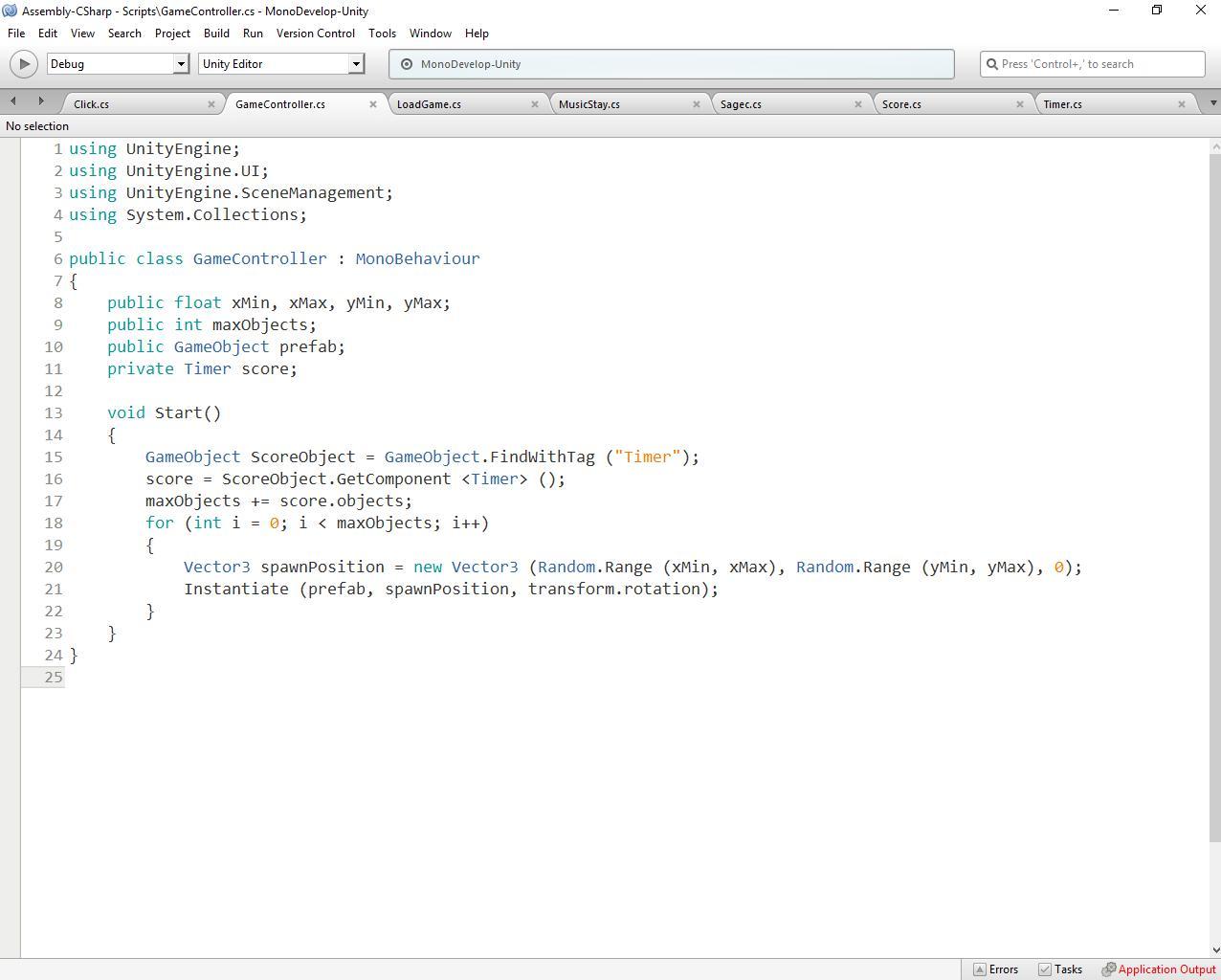Screen dimensions: 1221x980
Task: Open the Debug configuration dropdown
Action: click(x=118, y=64)
